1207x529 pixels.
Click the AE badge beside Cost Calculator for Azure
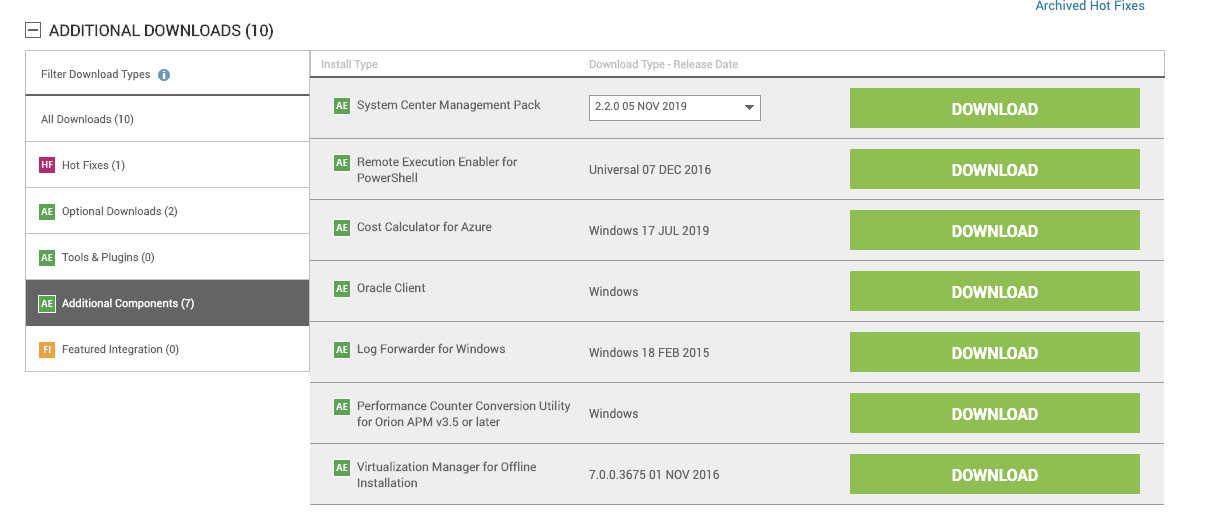click(x=342, y=227)
